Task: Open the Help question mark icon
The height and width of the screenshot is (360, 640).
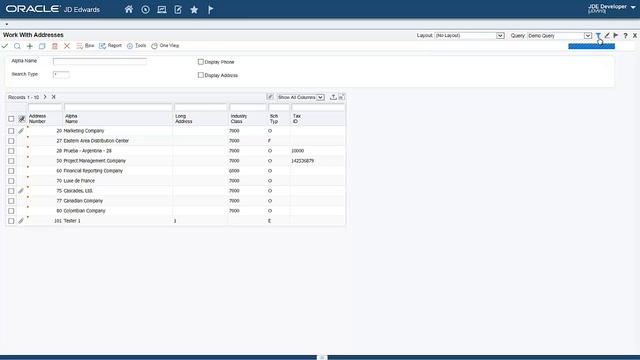Action: pyautogui.click(x=625, y=36)
